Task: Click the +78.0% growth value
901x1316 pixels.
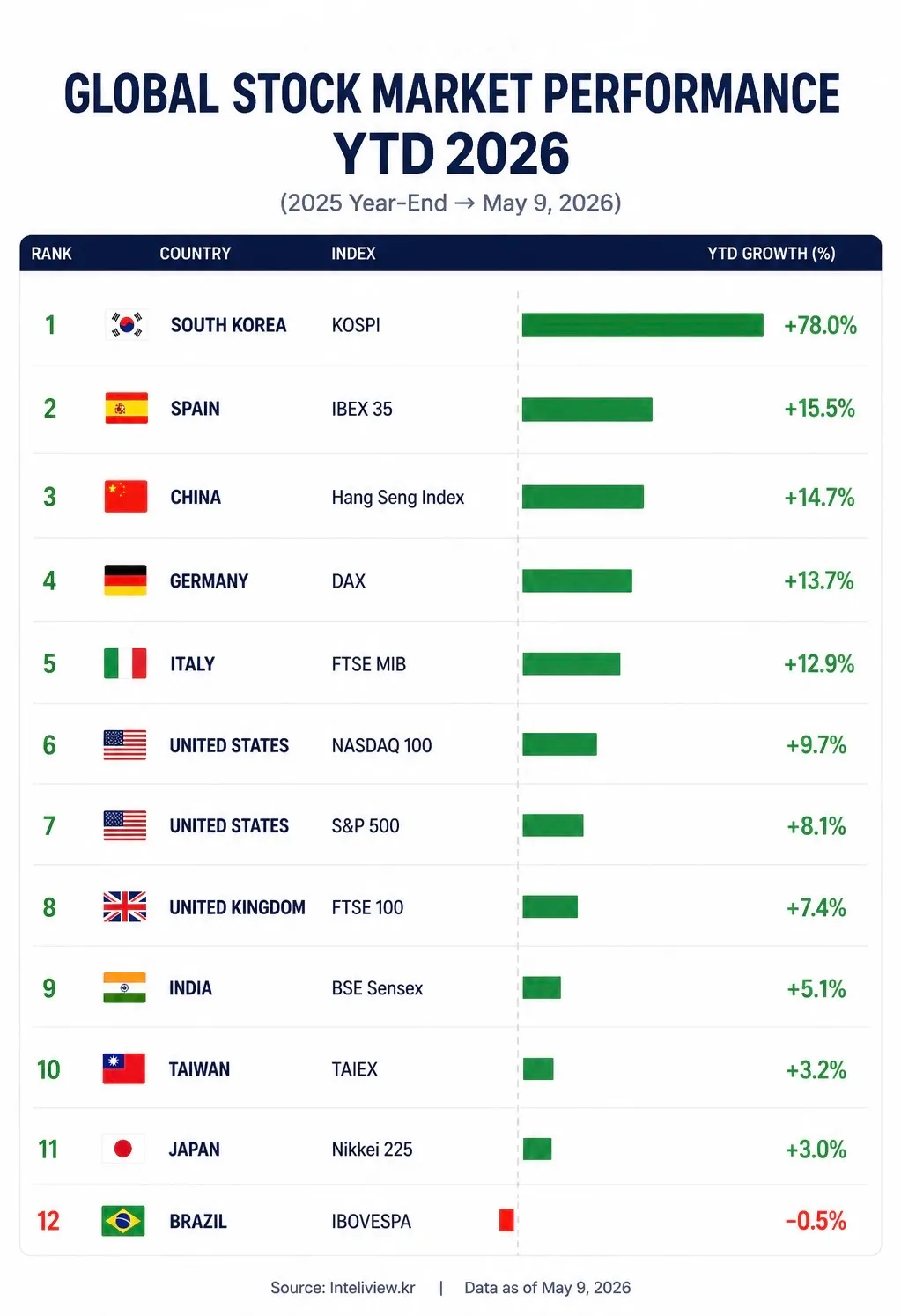Action: [x=820, y=326]
